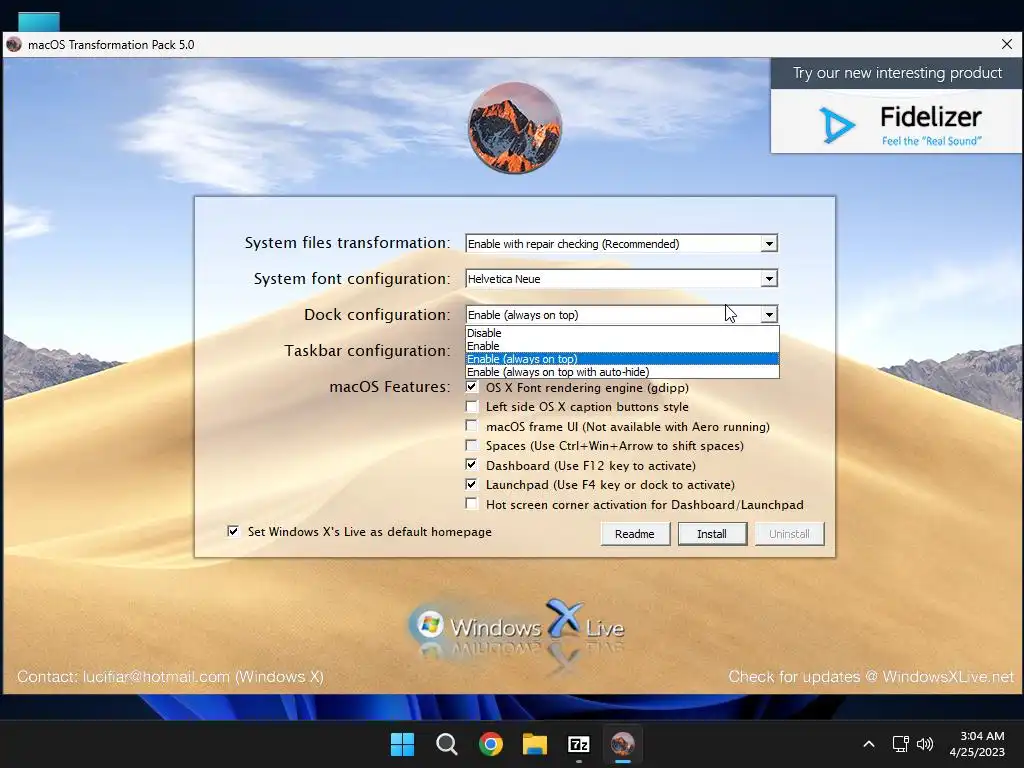
Task: Open the Windows Start menu
Action: (402, 744)
